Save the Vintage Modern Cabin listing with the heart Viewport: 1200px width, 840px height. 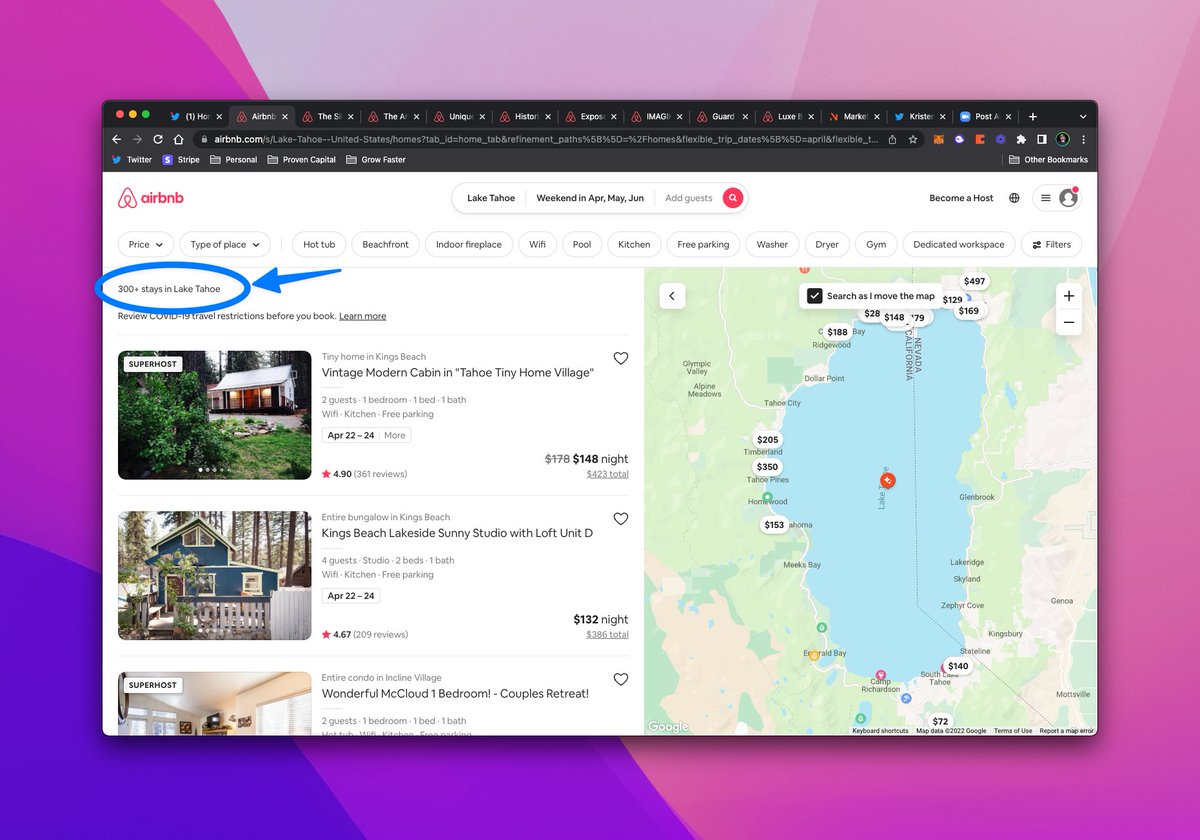coord(621,358)
